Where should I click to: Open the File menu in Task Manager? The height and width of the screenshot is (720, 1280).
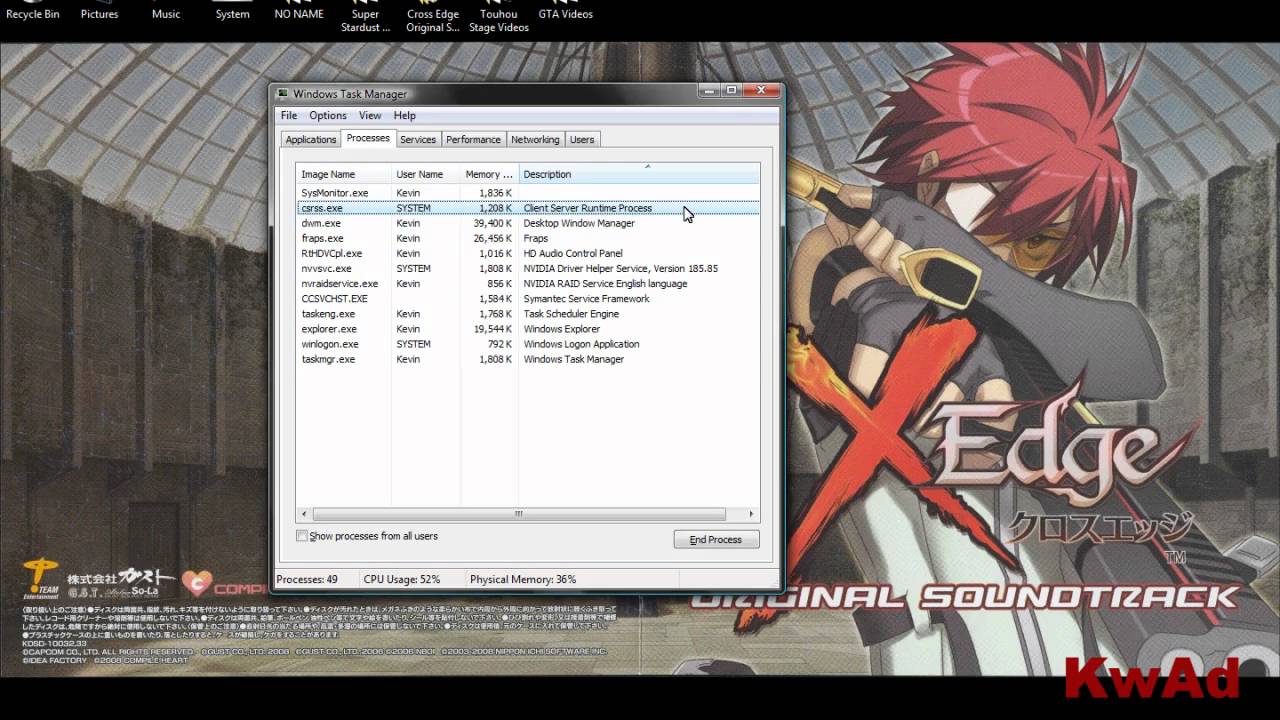click(289, 115)
